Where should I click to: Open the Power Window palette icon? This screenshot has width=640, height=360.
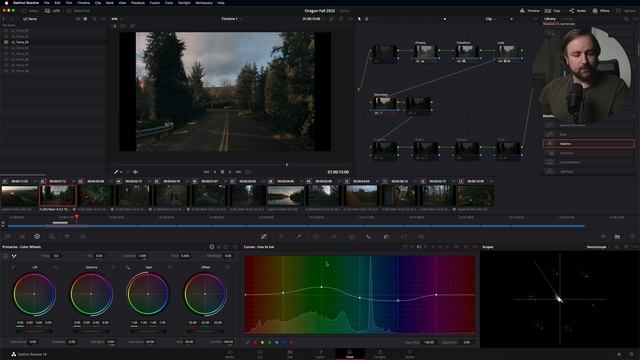pos(316,236)
